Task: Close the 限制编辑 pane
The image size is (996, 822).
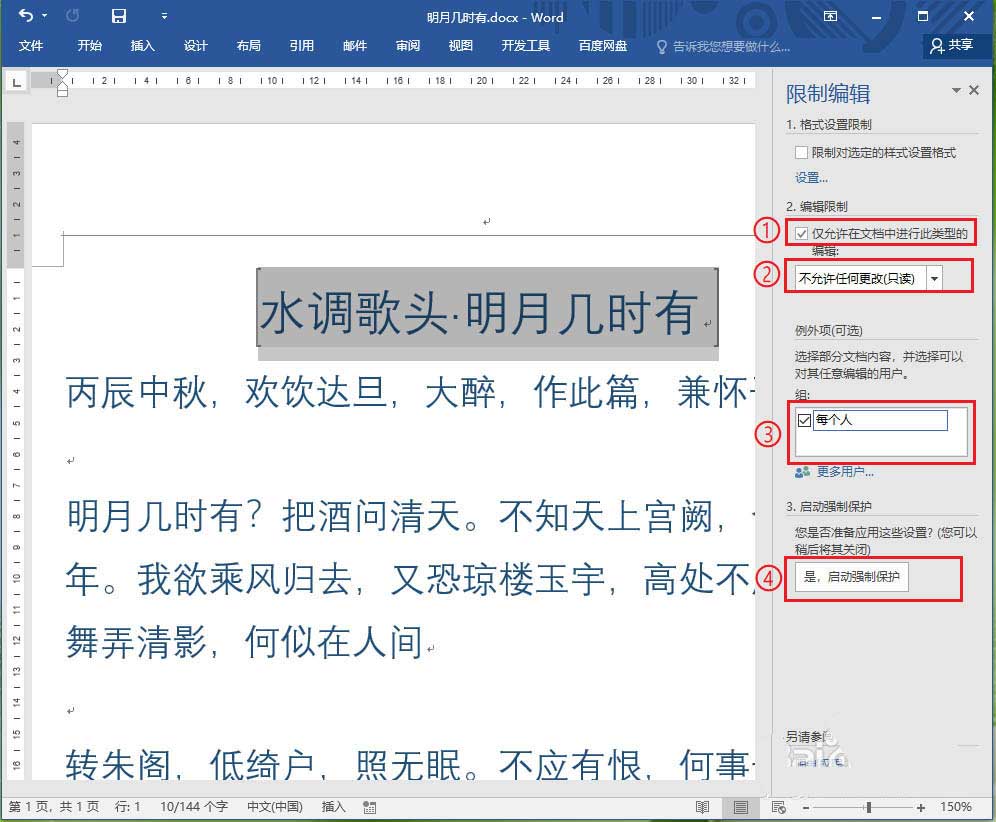Action: pyautogui.click(x=974, y=90)
